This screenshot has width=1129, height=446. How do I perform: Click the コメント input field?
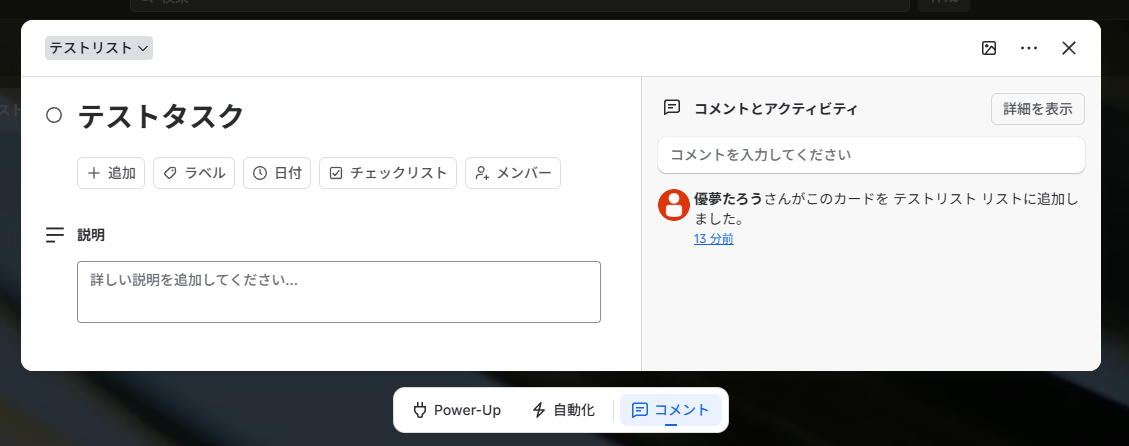coord(871,155)
